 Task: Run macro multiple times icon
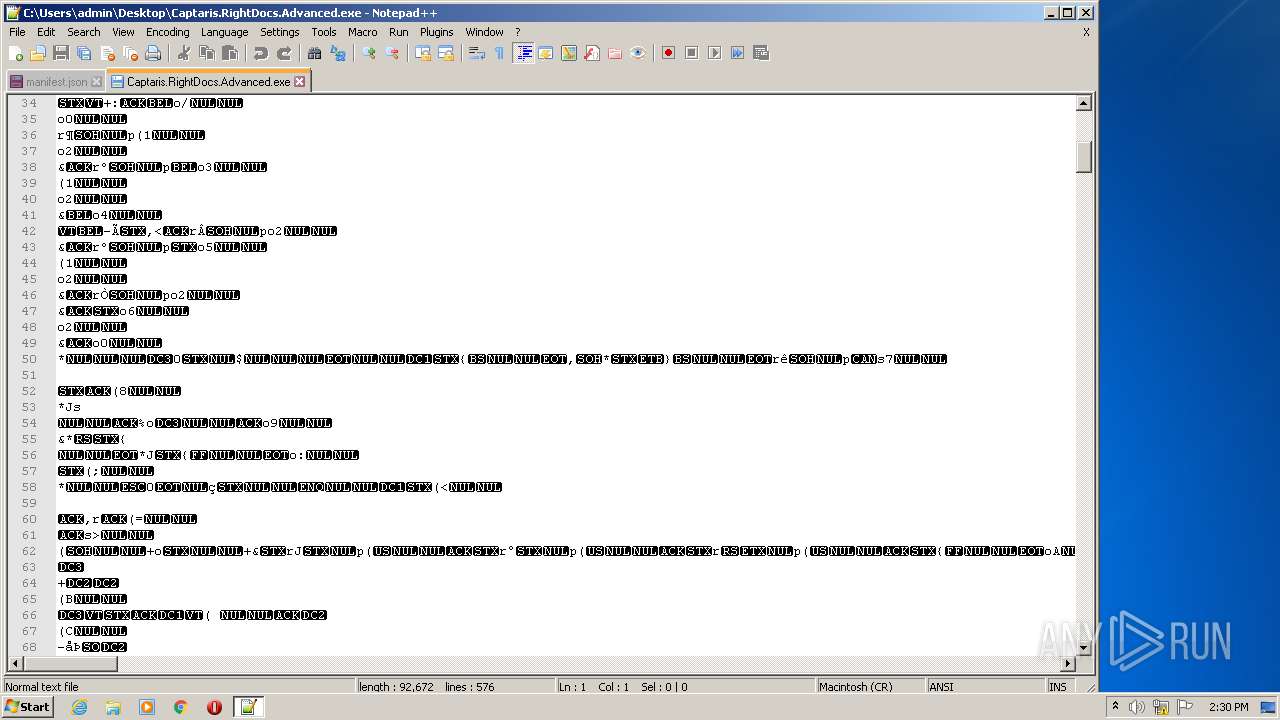[x=737, y=53]
